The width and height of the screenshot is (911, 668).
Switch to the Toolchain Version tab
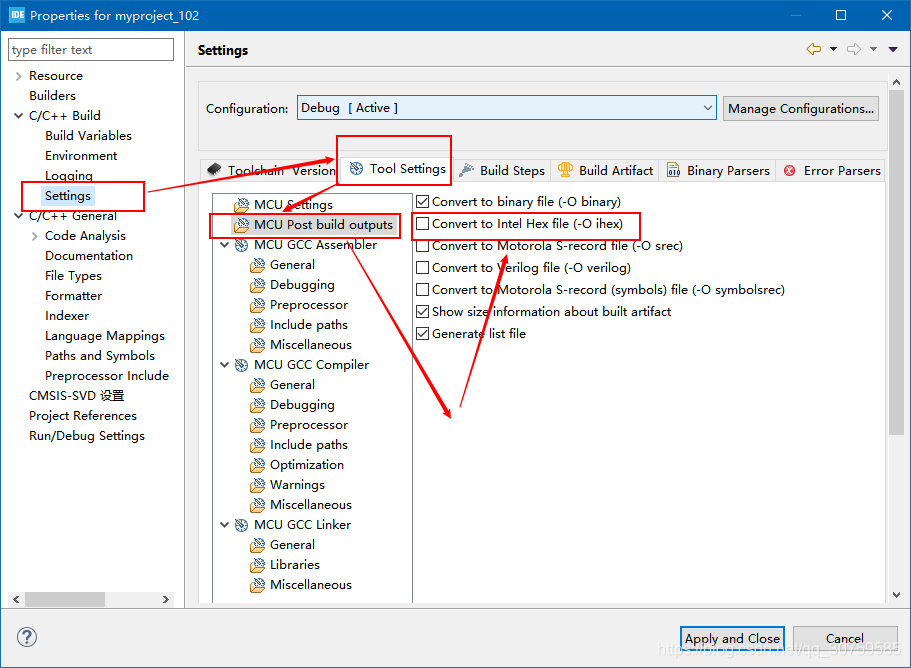[x=271, y=171]
